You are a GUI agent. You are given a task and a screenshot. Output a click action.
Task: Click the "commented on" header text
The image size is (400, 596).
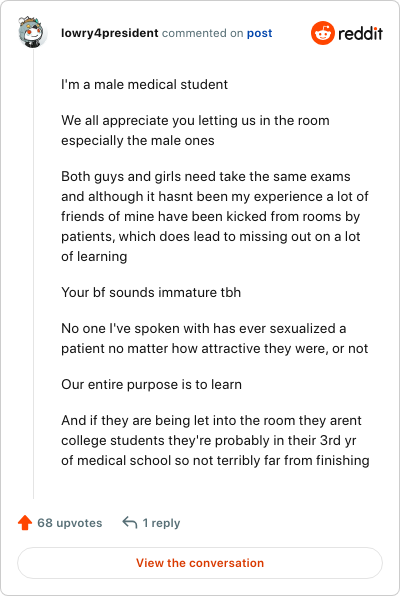tap(202, 33)
